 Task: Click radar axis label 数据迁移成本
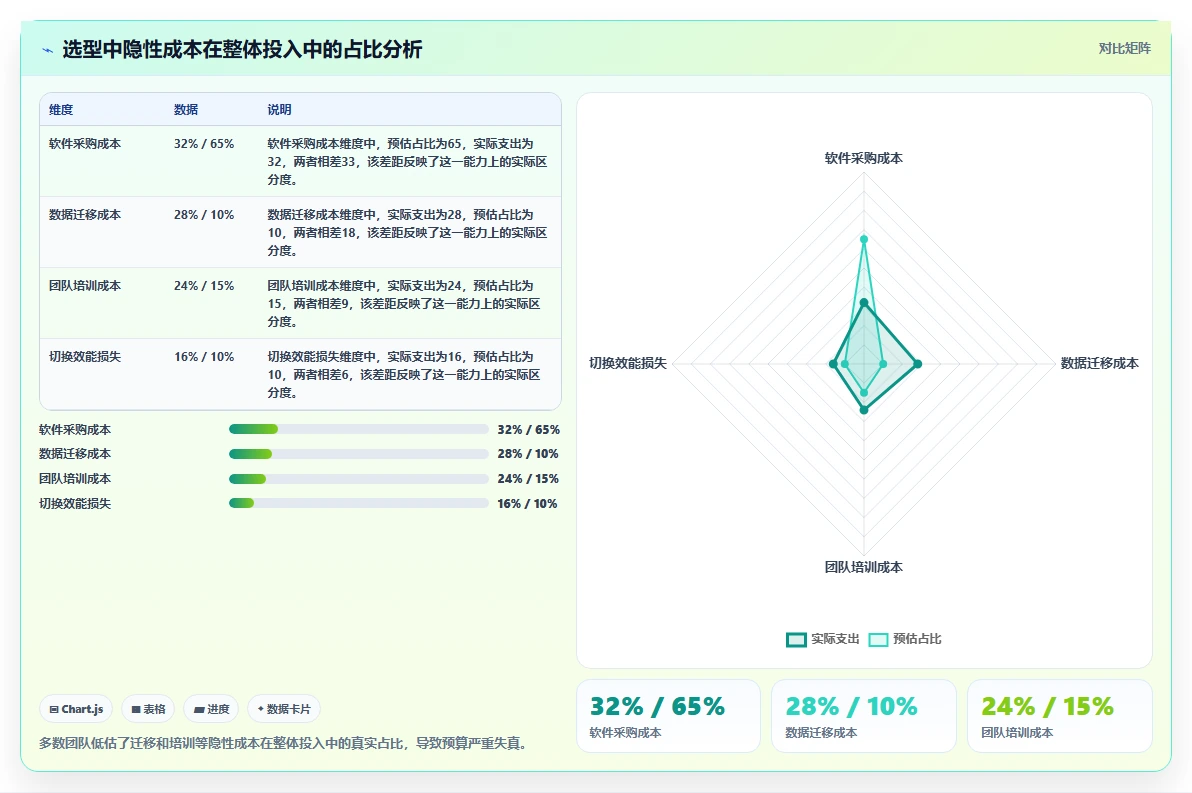tap(1099, 363)
